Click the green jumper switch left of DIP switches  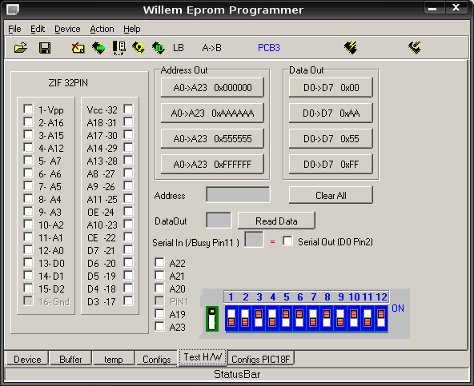[x=212, y=319]
